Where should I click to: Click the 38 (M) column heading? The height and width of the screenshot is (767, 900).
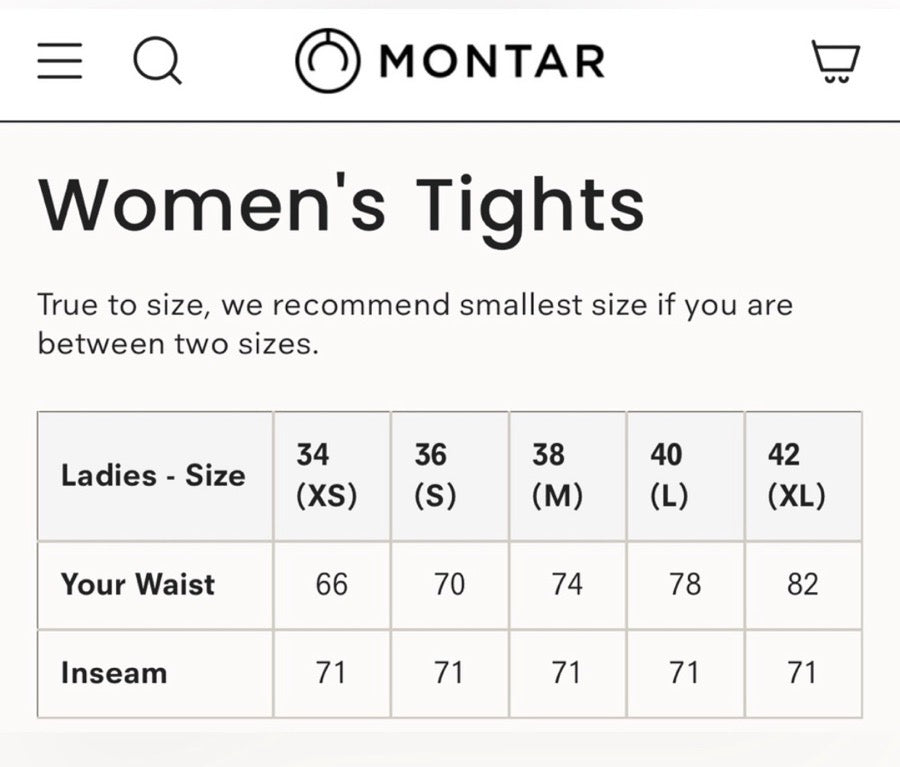(x=567, y=475)
